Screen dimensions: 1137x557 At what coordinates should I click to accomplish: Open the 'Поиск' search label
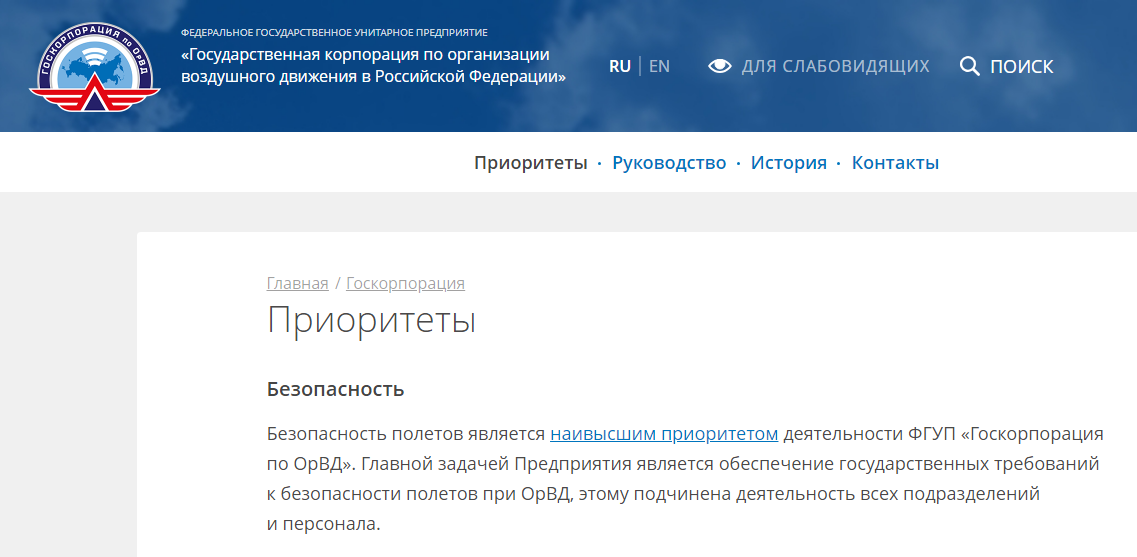tap(1022, 67)
